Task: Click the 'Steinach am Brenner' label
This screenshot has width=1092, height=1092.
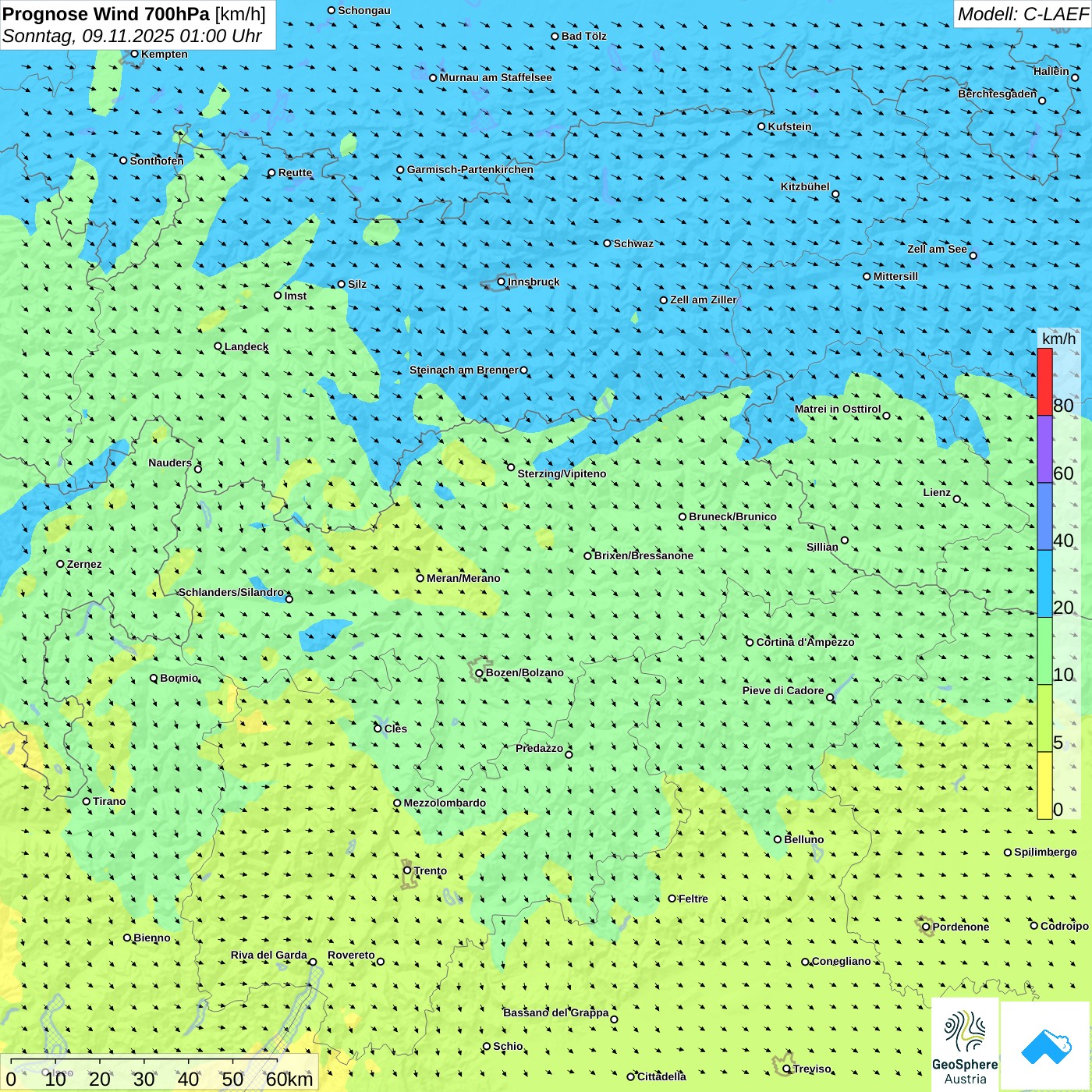Action: (x=464, y=370)
